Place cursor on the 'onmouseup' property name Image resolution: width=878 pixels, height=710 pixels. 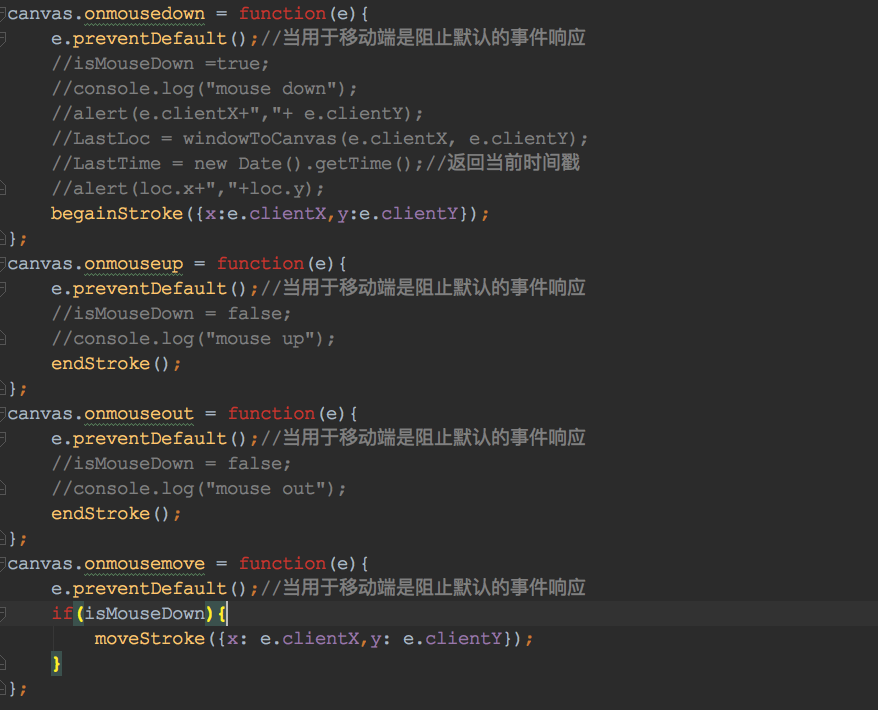point(134,263)
